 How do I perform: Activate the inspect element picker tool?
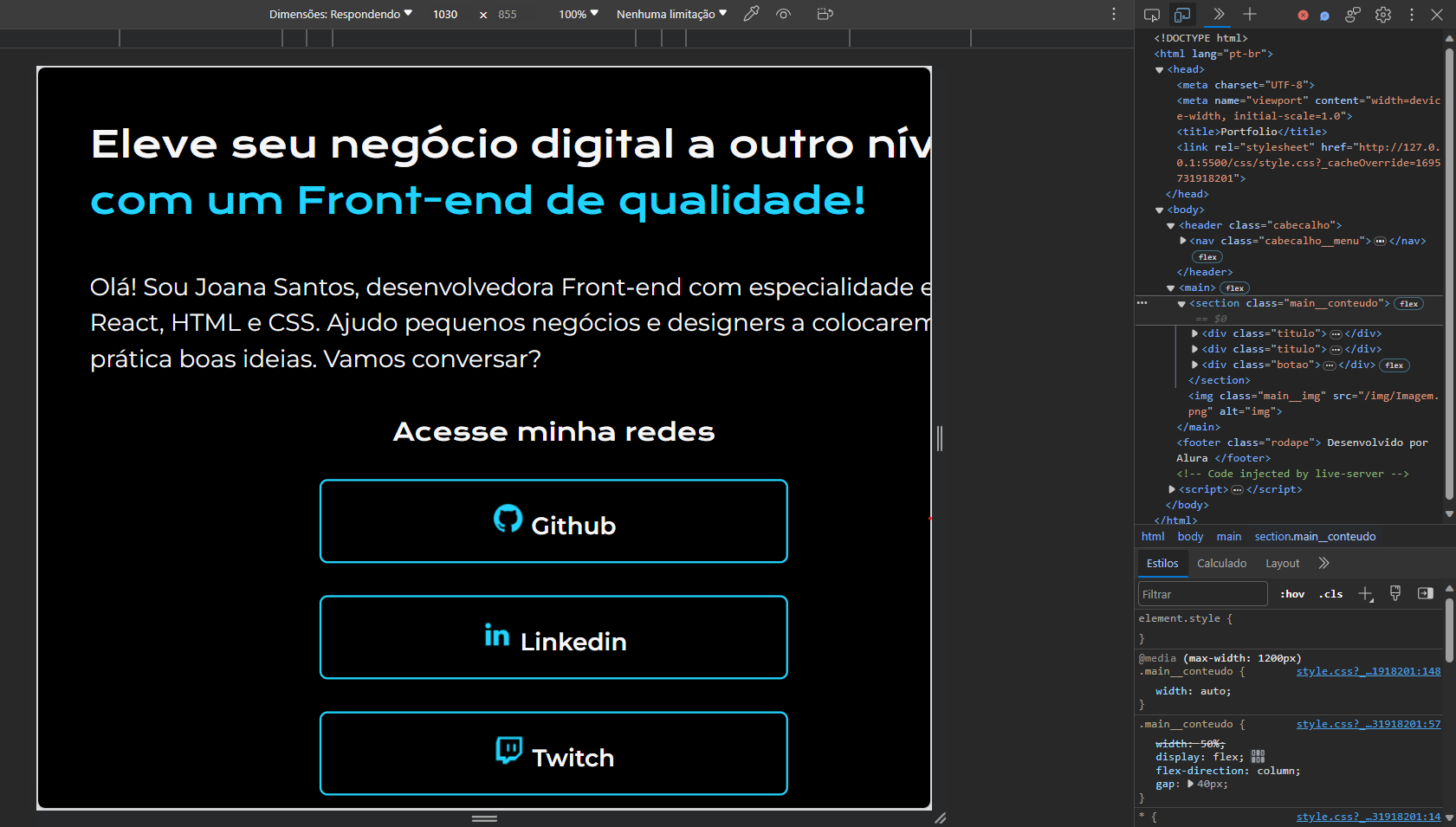click(x=1151, y=15)
